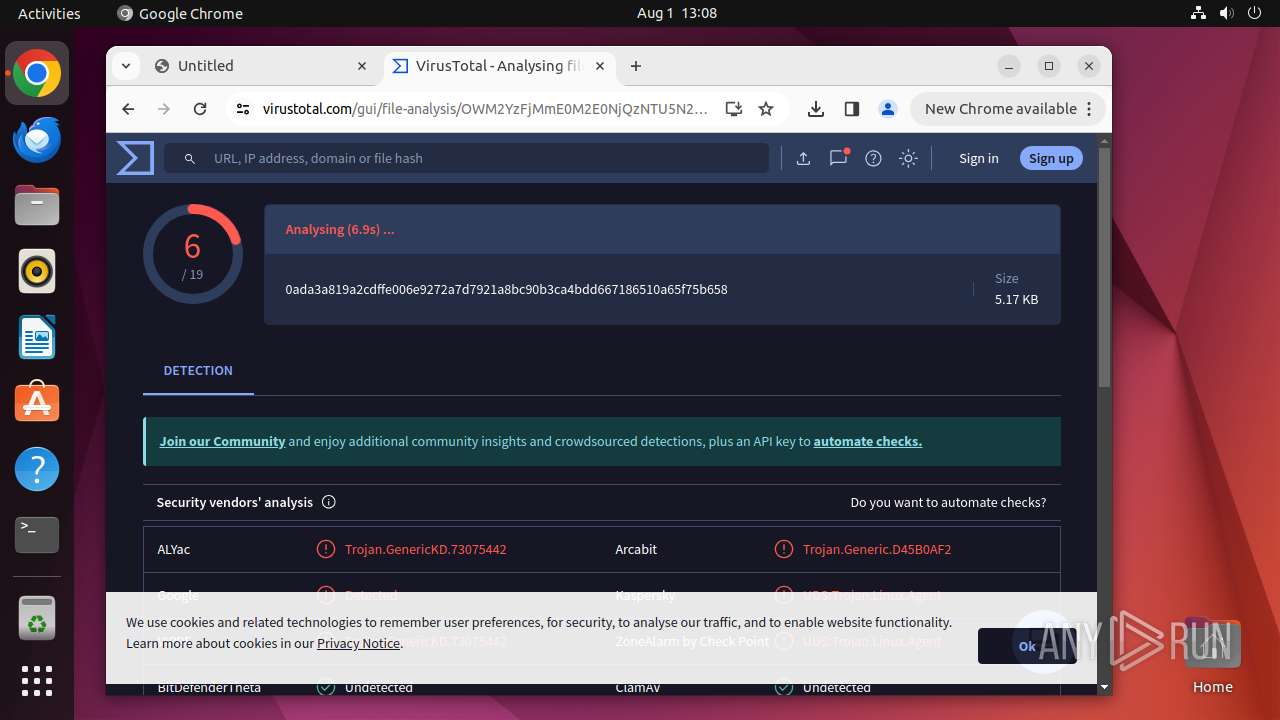1280x720 pixels.
Task: Click the volume icon in top bar
Action: (x=1227, y=13)
